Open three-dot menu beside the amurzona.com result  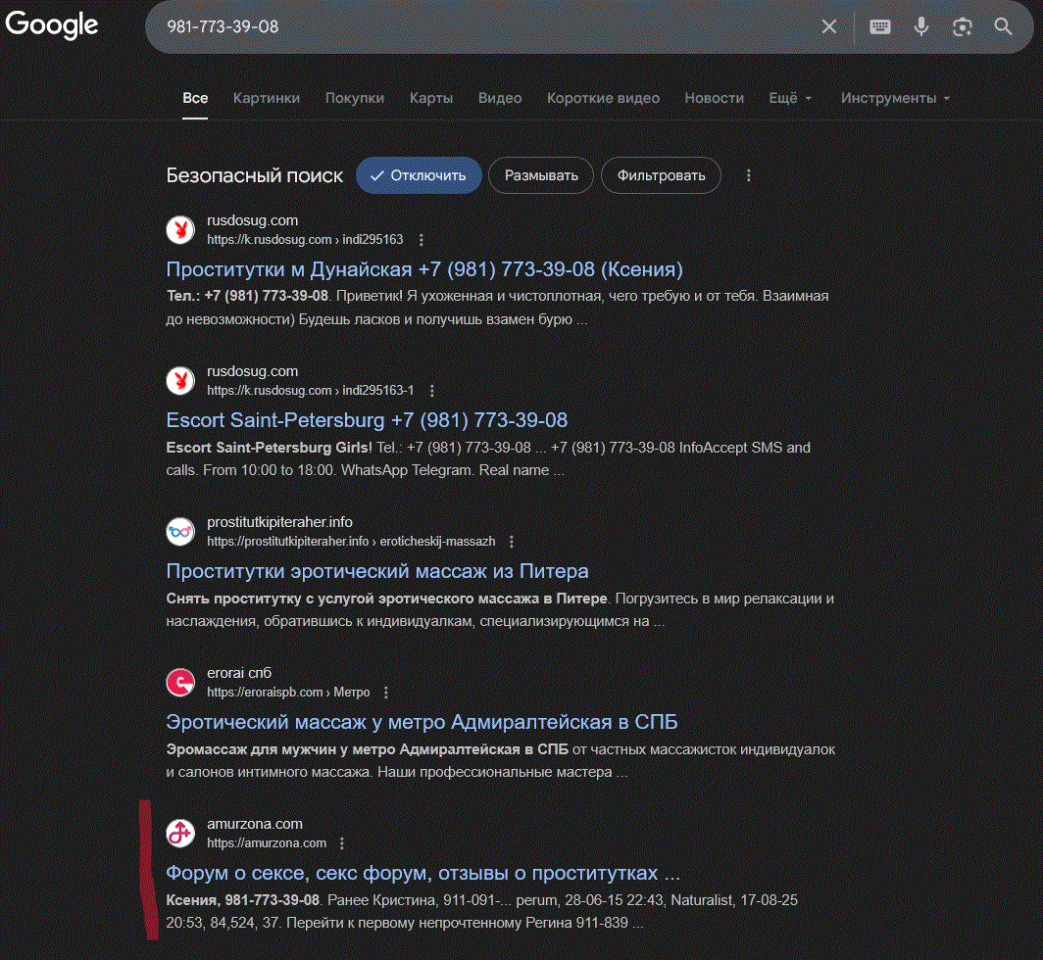pyautogui.click(x=342, y=843)
